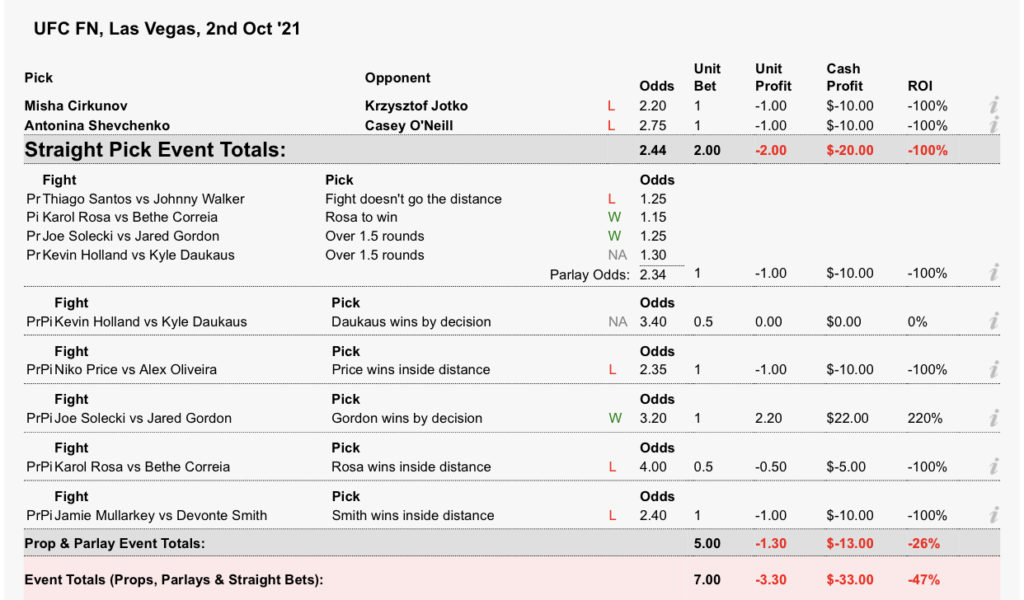This screenshot has height=600, width=1024.
Task: Click info icon for Smith wins inside distance
Action: 993,516
